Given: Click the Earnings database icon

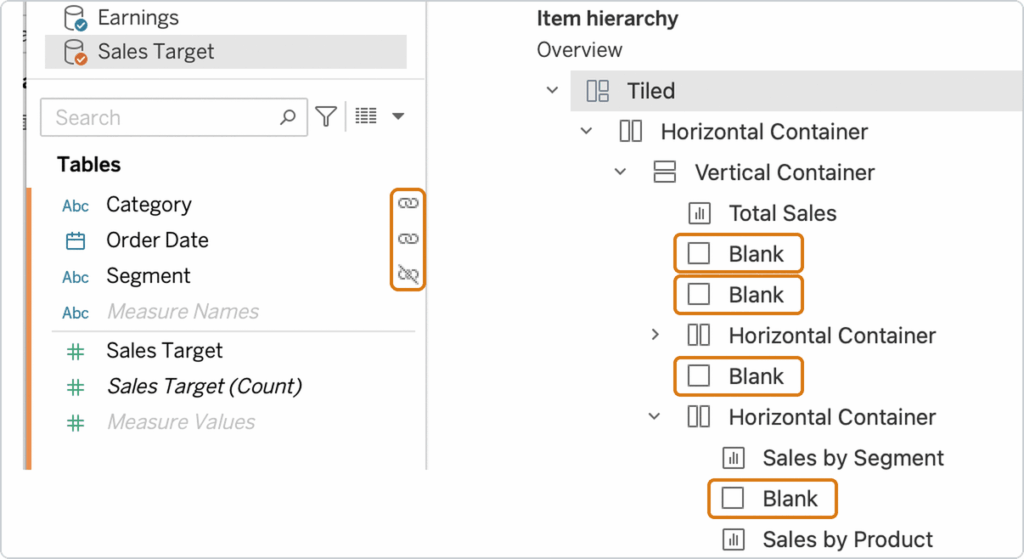Looking at the screenshot, I should click(x=75, y=18).
